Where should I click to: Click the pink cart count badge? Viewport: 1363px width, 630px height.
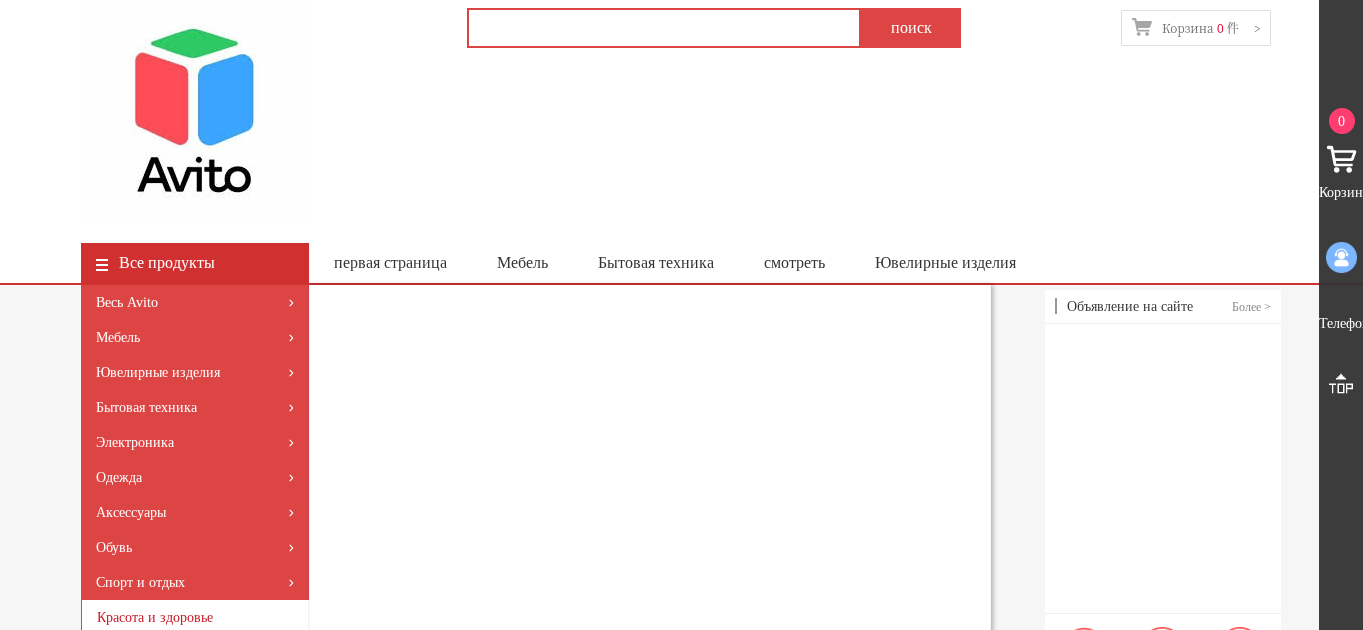coord(1341,121)
